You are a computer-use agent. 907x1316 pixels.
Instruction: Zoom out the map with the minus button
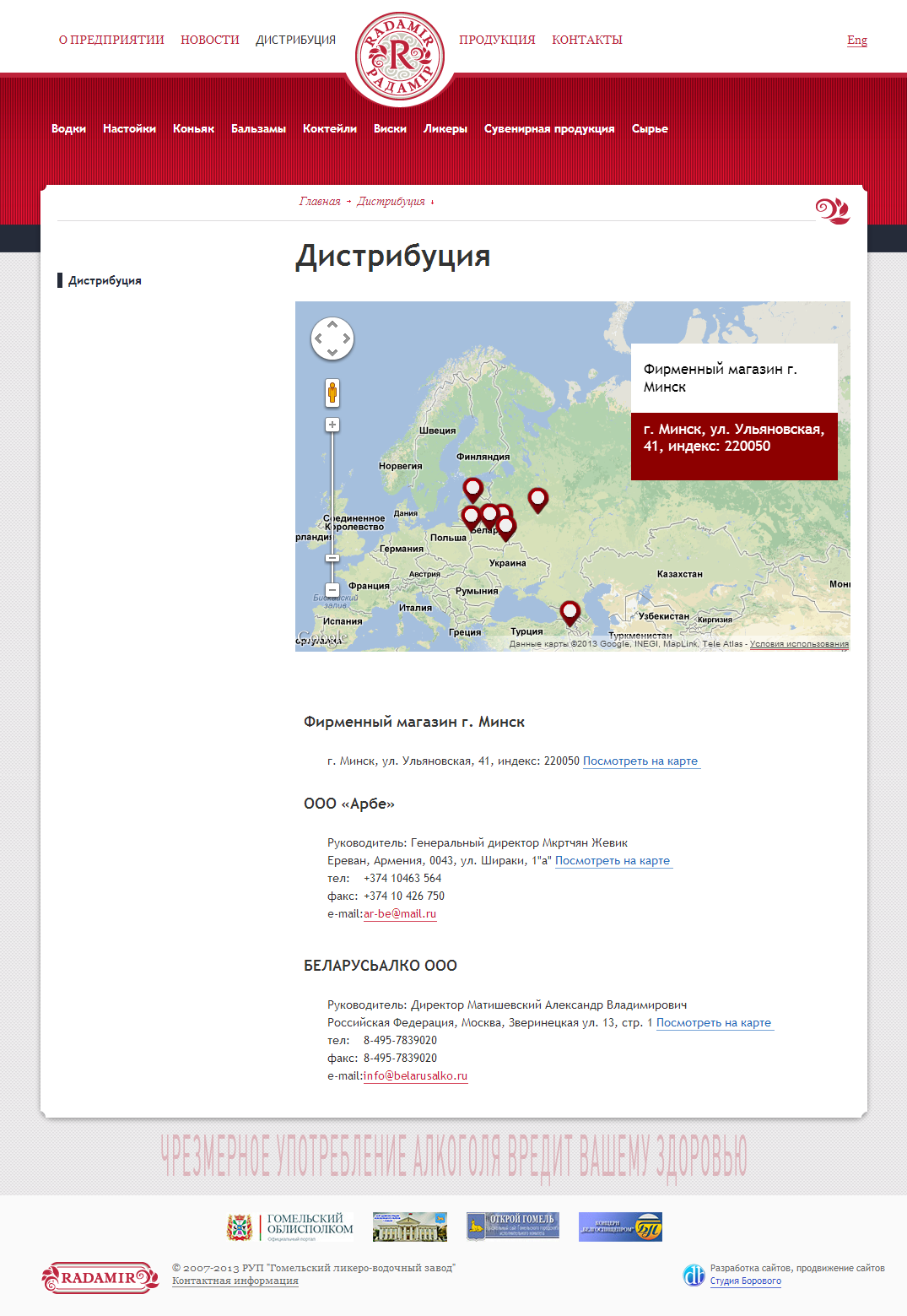(332, 589)
